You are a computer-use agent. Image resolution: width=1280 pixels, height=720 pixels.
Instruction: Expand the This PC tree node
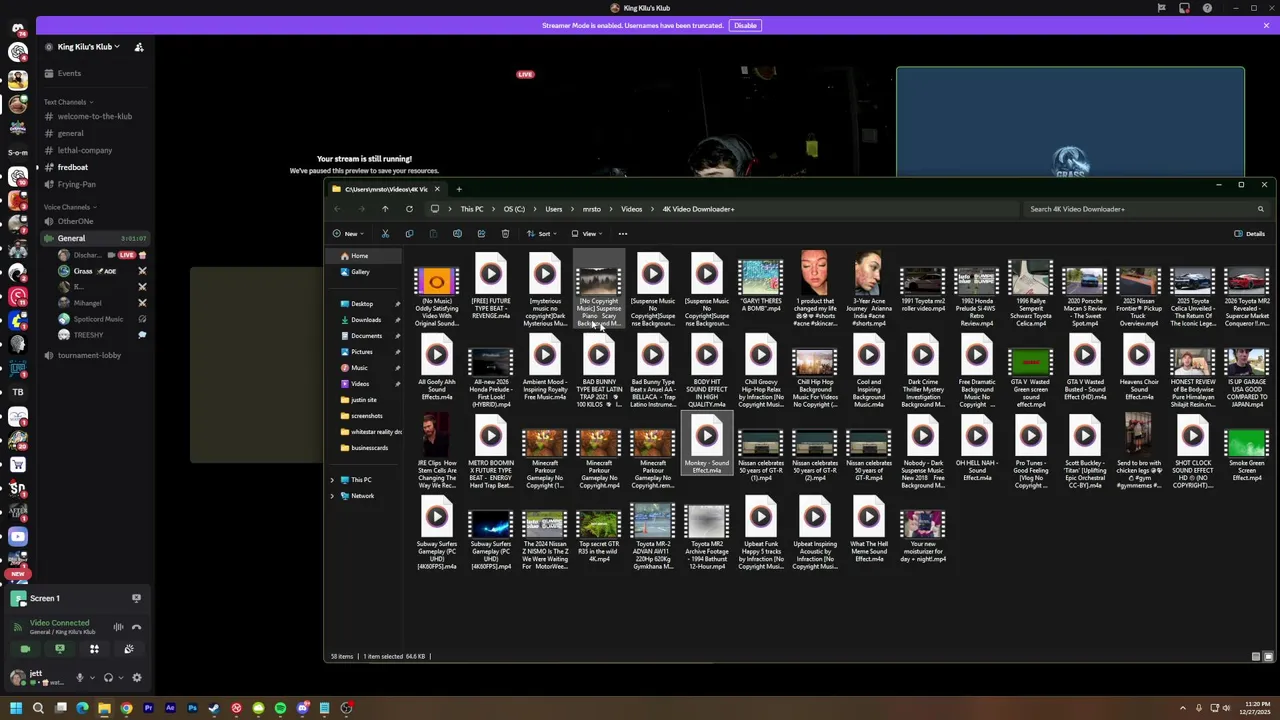(332, 480)
